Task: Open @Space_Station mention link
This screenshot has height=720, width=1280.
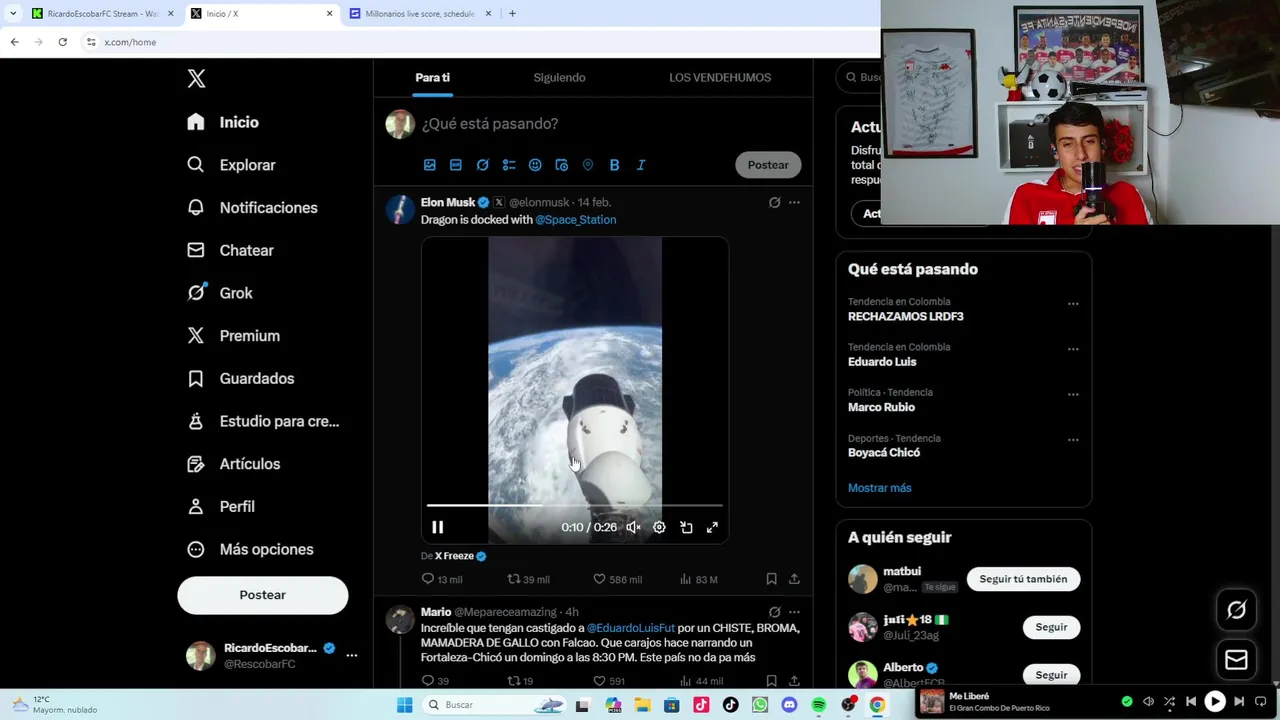Action: click(575, 220)
